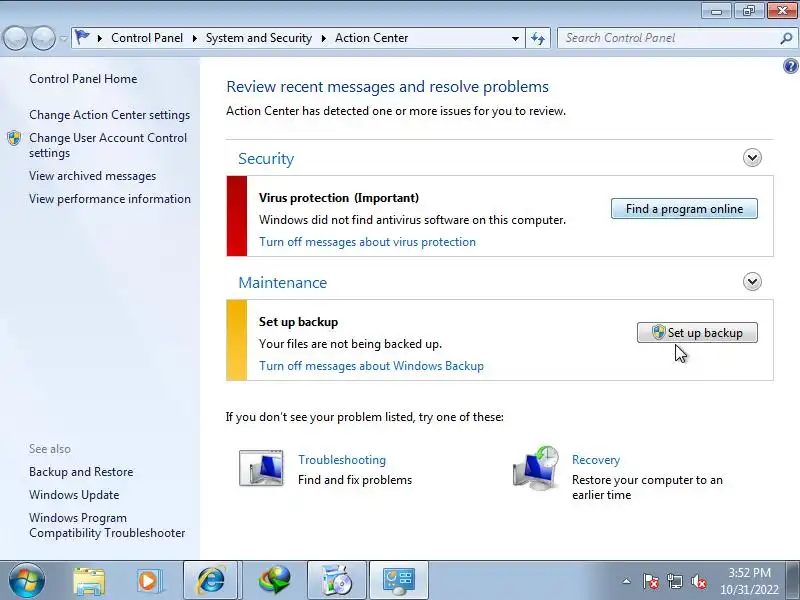800x600 pixels.
Task: Launch Windows Media Player from taskbar
Action: pyautogui.click(x=150, y=581)
